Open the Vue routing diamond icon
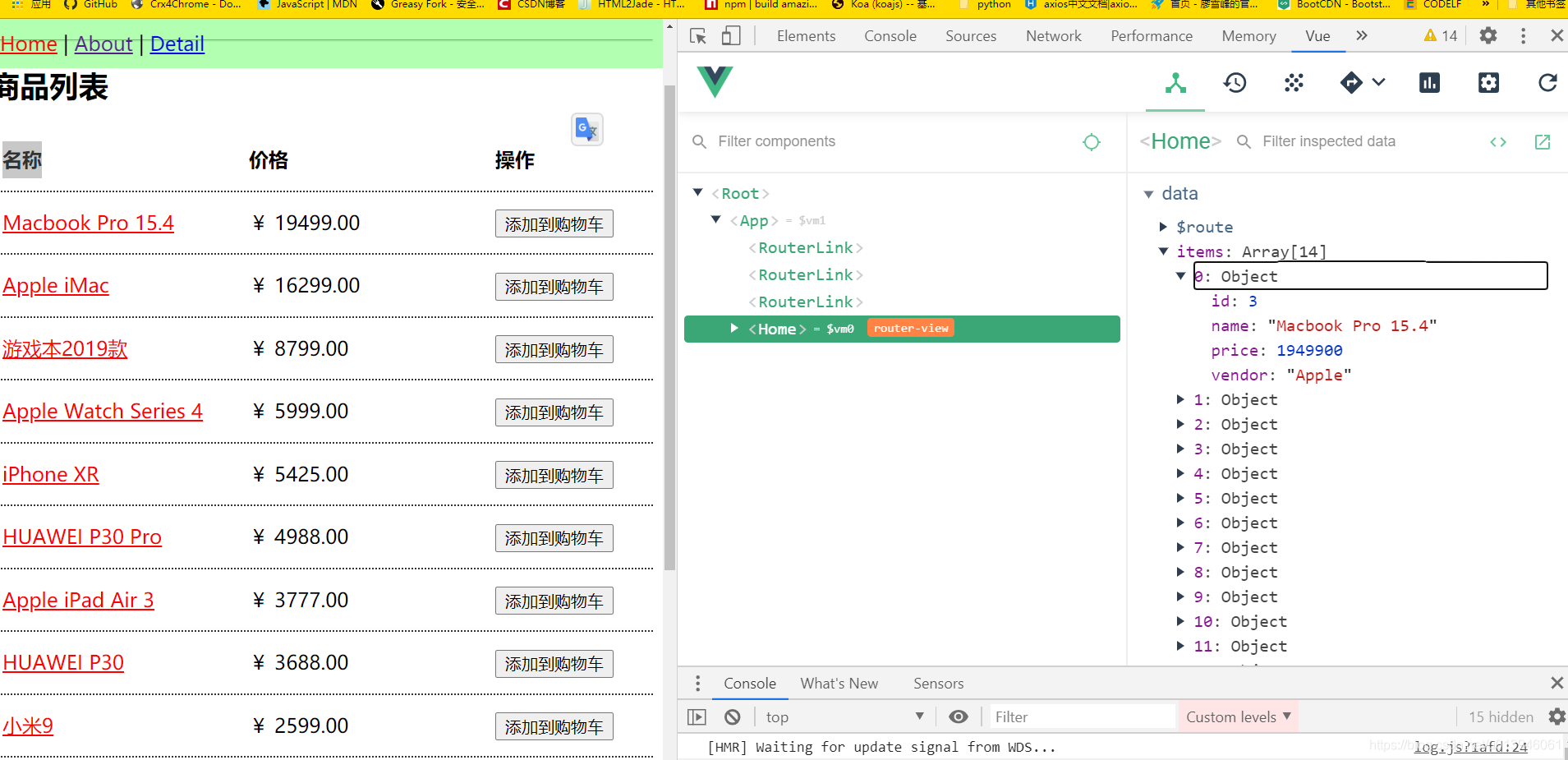This screenshot has width=1568, height=760. click(x=1351, y=83)
